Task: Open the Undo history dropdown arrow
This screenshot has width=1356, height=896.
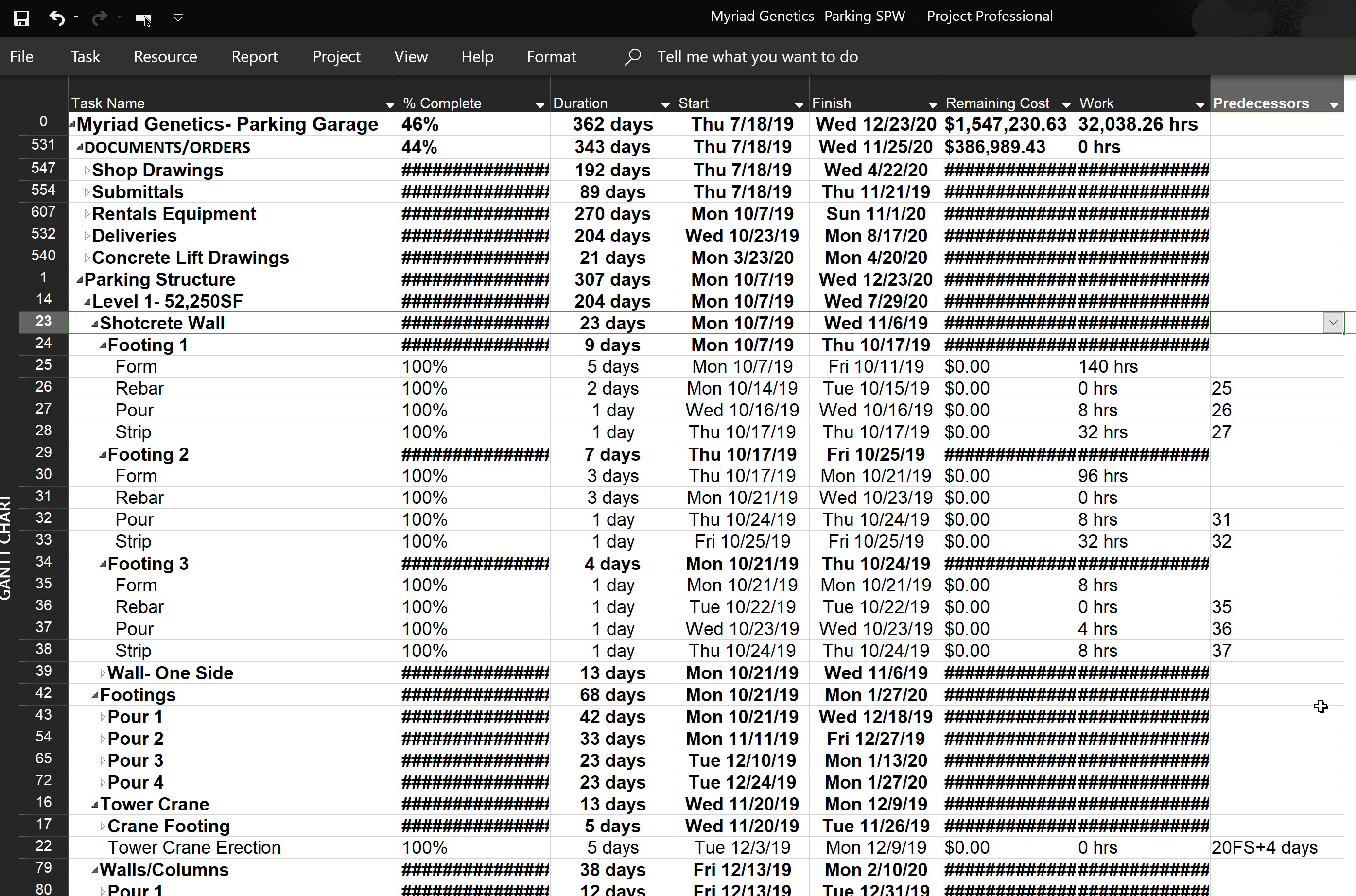Action: 76,17
